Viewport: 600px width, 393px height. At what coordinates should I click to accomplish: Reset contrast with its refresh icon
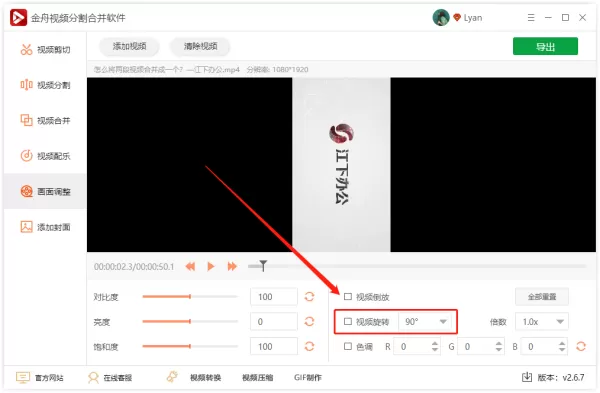[309, 297]
